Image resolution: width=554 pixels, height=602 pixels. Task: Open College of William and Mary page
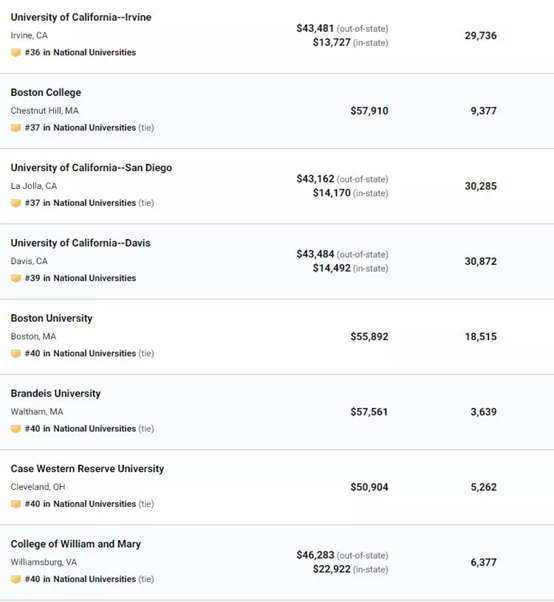point(76,544)
